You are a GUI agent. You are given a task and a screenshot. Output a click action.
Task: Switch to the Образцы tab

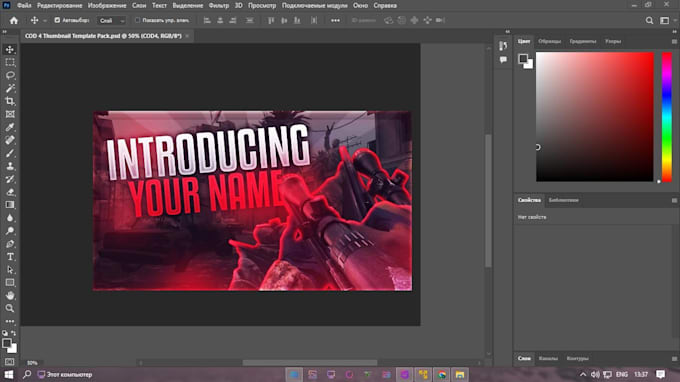click(549, 42)
